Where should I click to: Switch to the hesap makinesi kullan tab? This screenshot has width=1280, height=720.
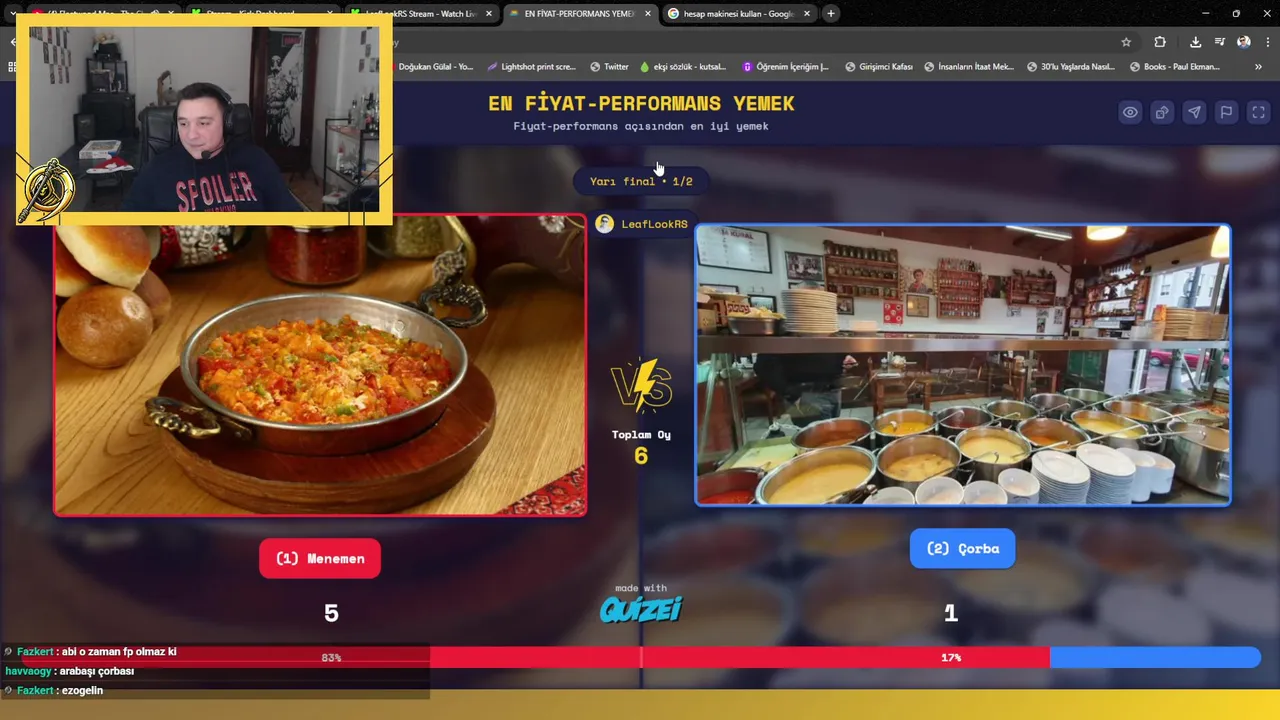tap(740, 14)
